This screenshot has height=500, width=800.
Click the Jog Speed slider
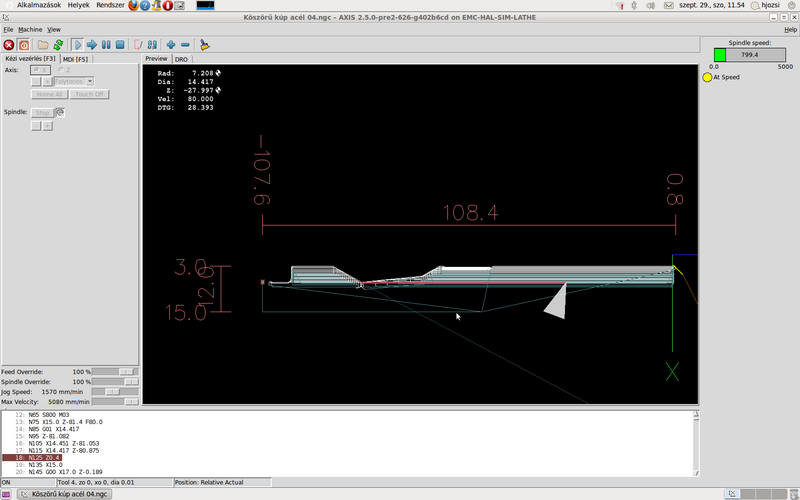(112, 392)
